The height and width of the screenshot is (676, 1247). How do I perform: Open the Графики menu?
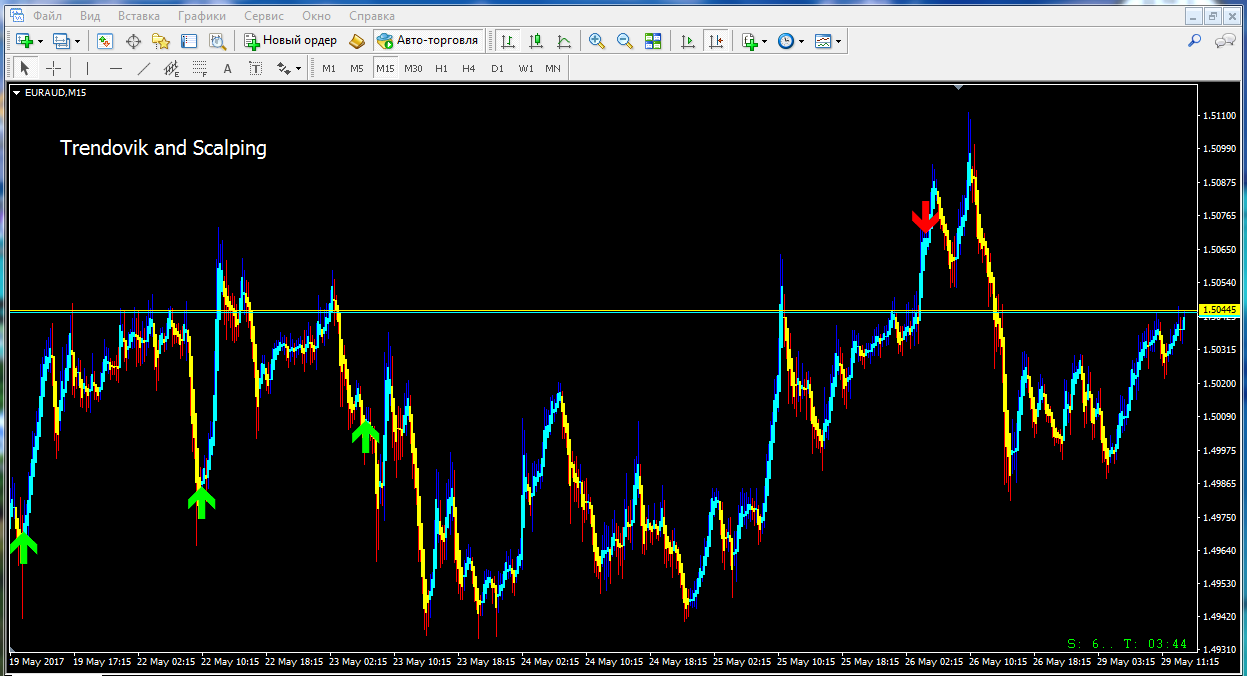(201, 16)
